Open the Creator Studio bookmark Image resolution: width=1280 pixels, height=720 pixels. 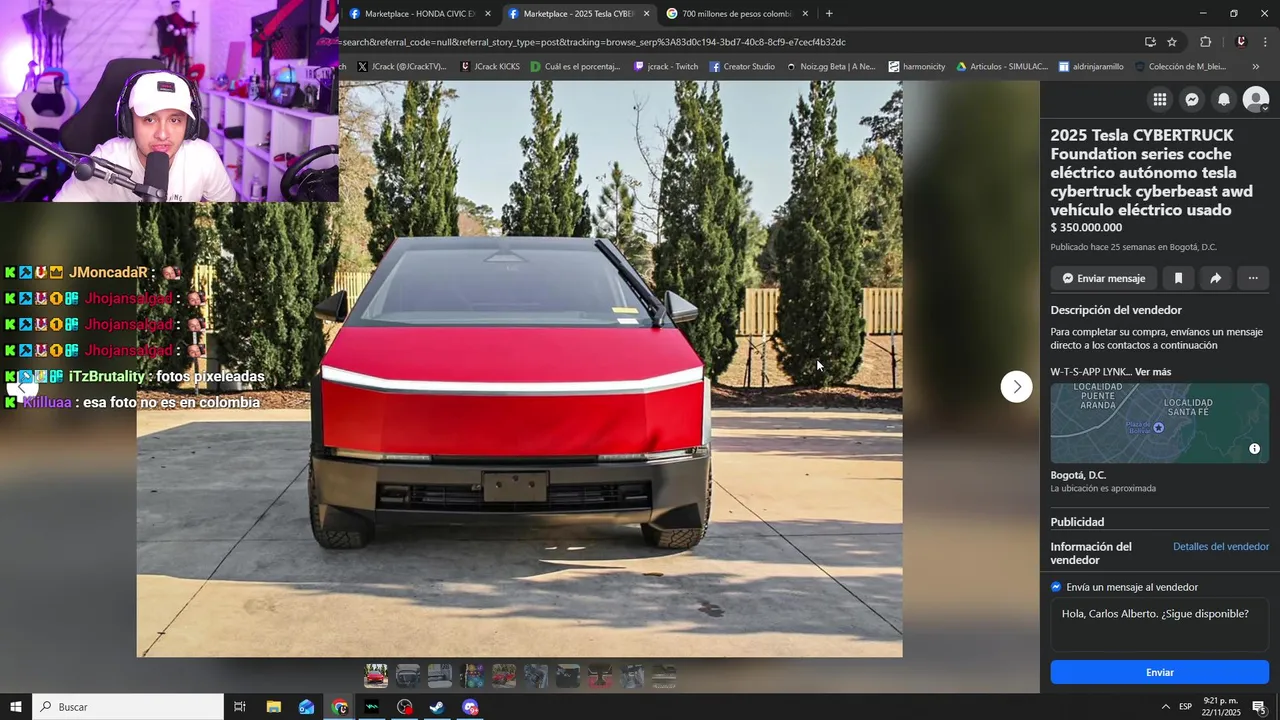(x=742, y=67)
